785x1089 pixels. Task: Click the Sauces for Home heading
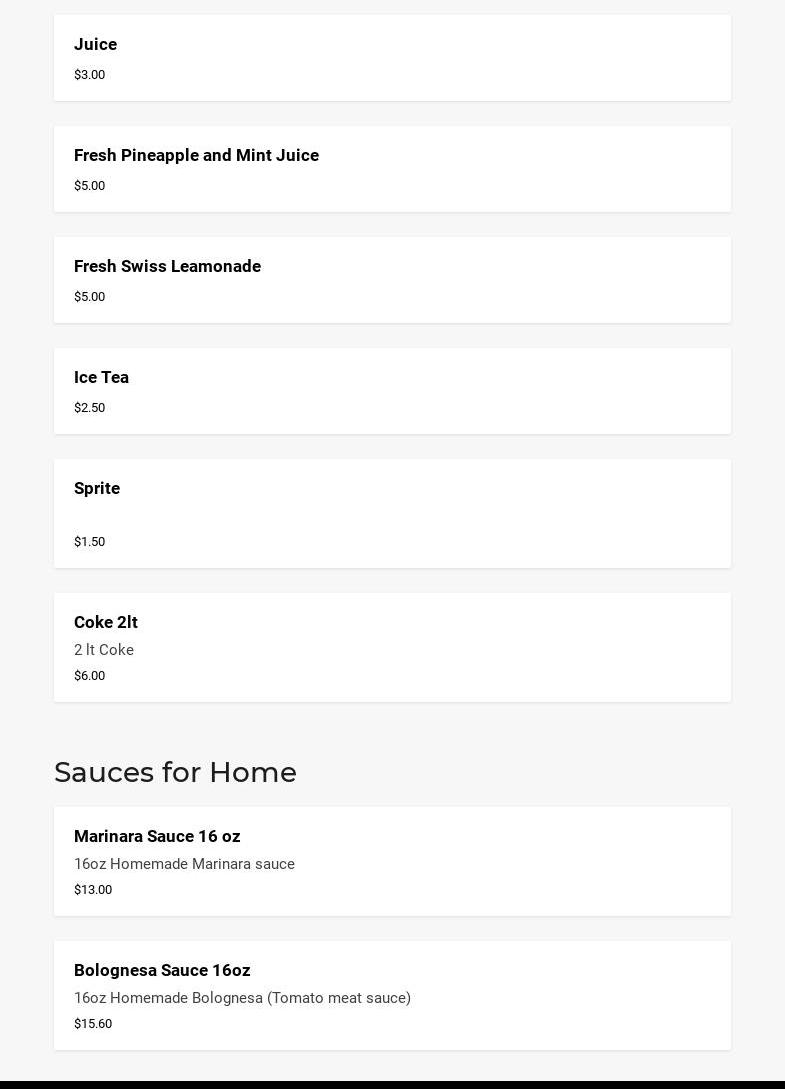[x=175, y=772]
